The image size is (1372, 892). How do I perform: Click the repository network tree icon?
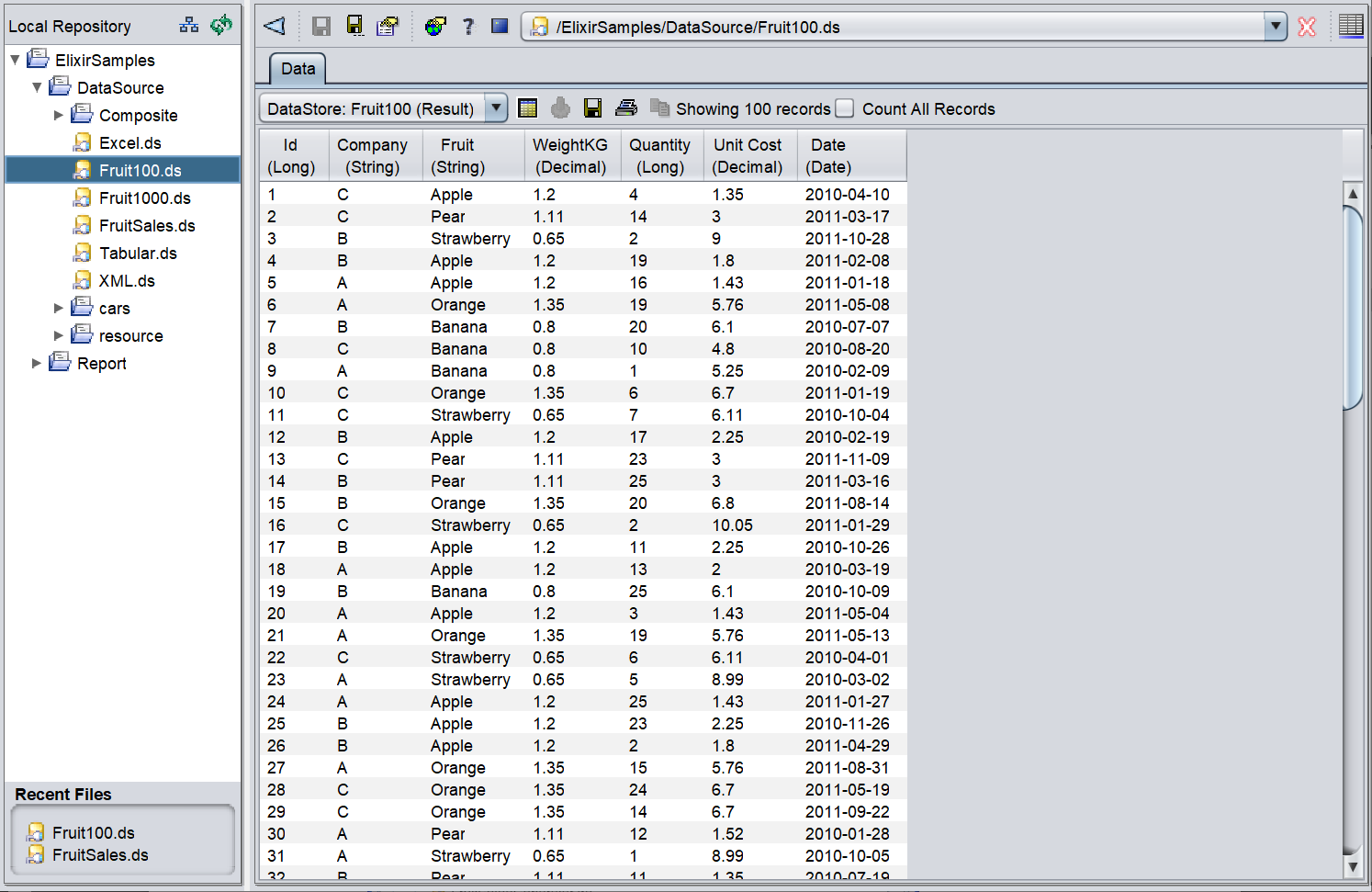pyautogui.click(x=189, y=26)
